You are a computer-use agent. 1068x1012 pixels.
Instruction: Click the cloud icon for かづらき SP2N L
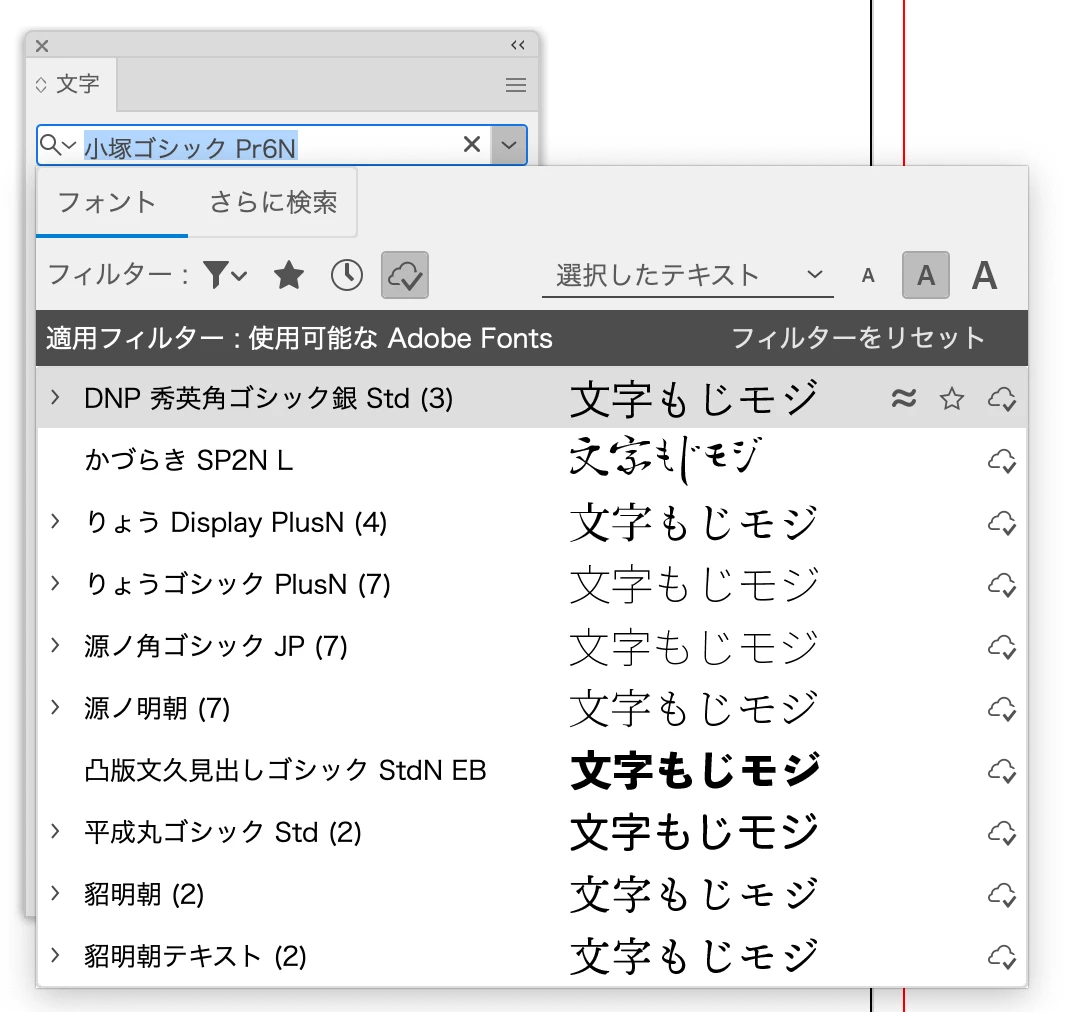(1002, 461)
